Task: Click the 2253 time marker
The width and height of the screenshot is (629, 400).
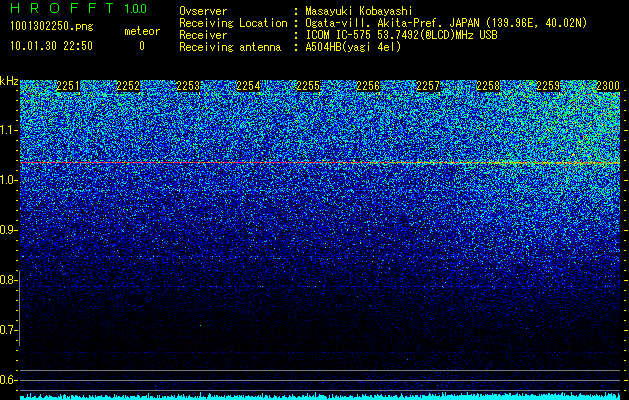Action: coord(188,86)
